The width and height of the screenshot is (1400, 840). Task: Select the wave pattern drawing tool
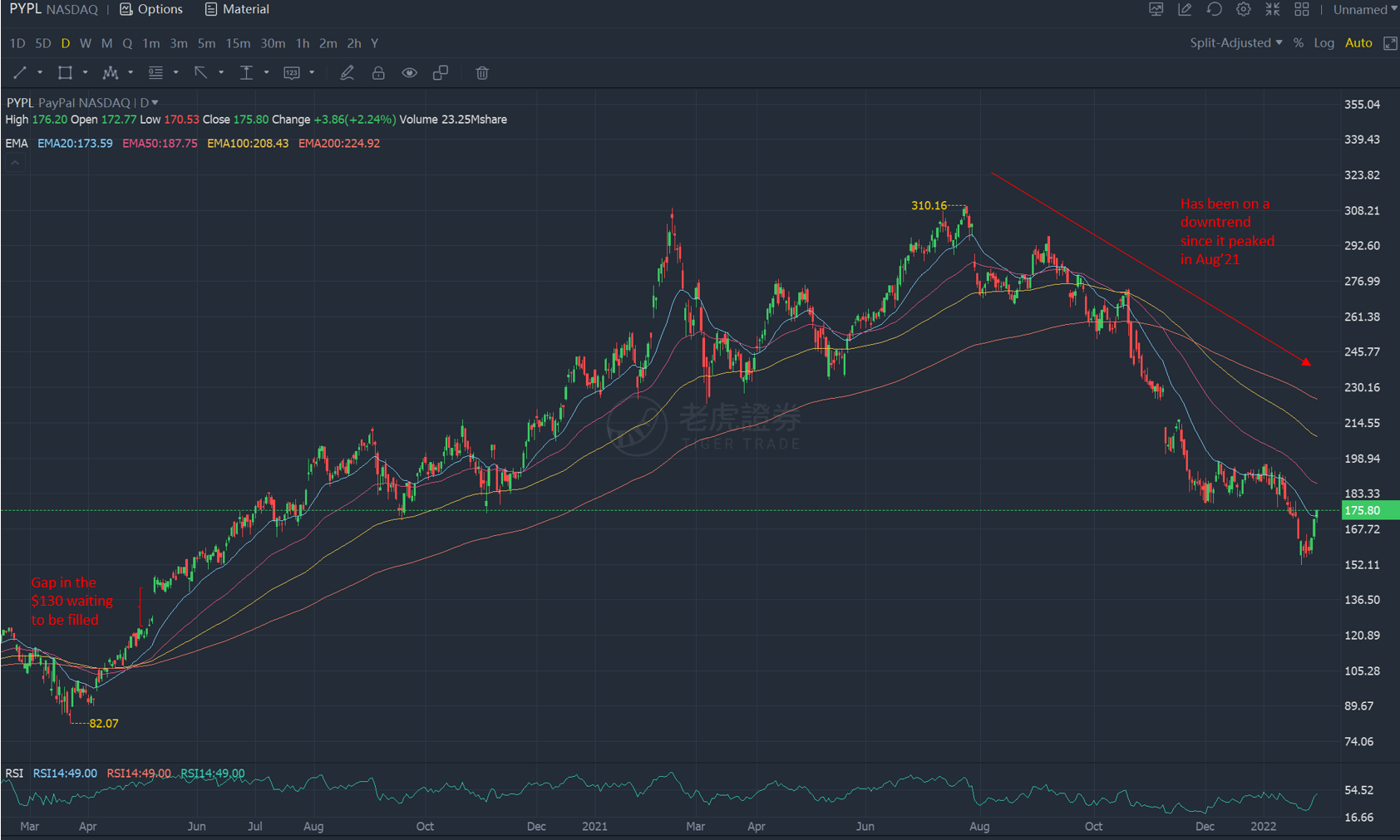110,73
